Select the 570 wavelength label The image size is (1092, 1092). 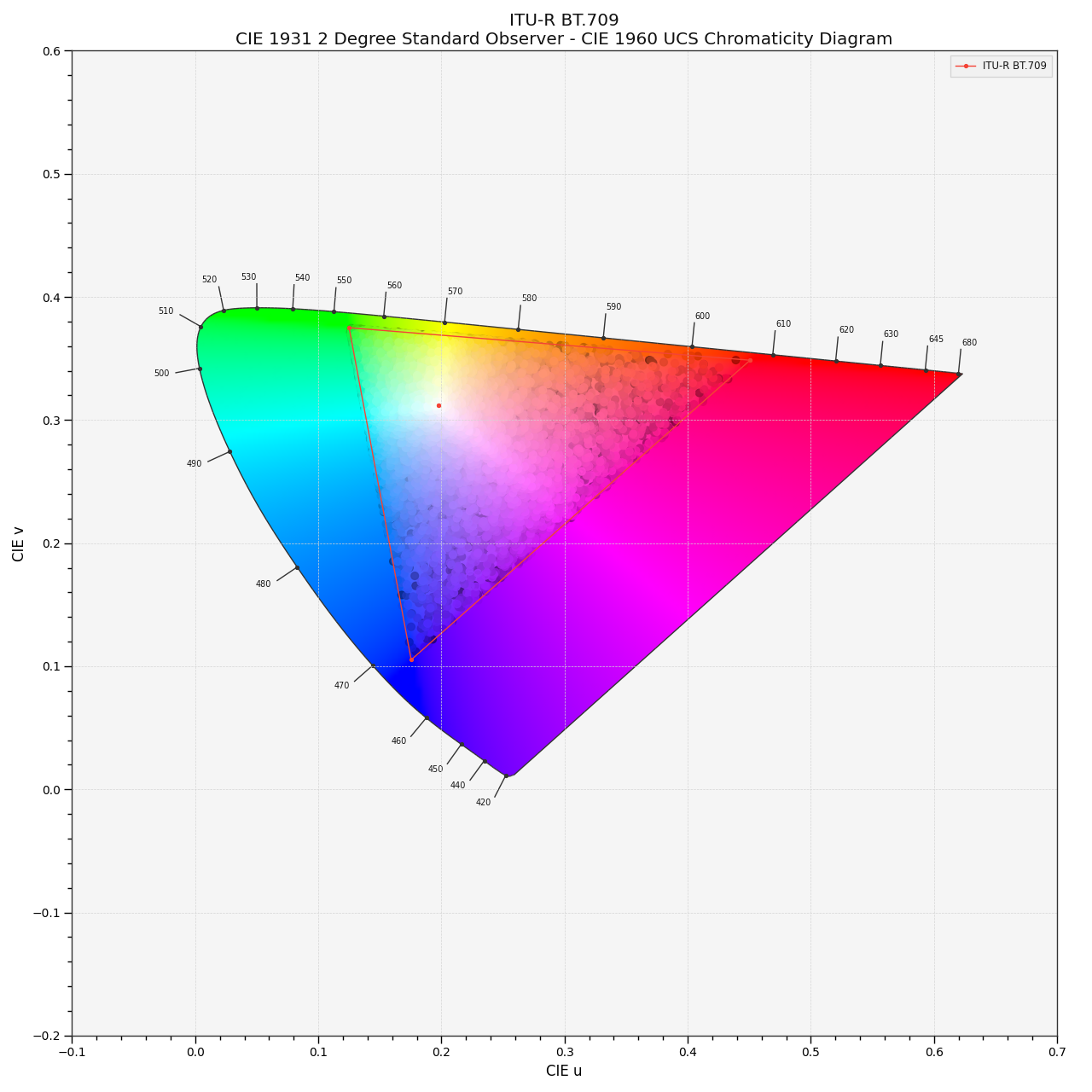click(455, 292)
